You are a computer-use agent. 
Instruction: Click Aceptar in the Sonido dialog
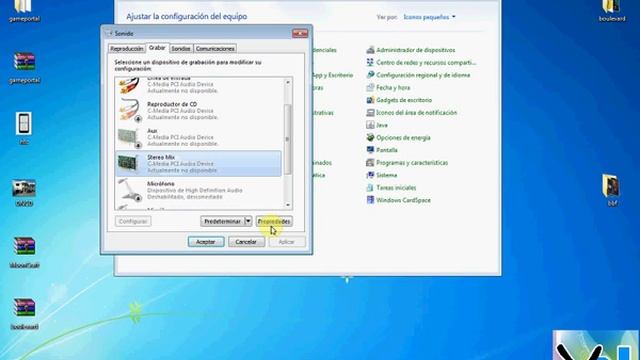[x=206, y=242]
